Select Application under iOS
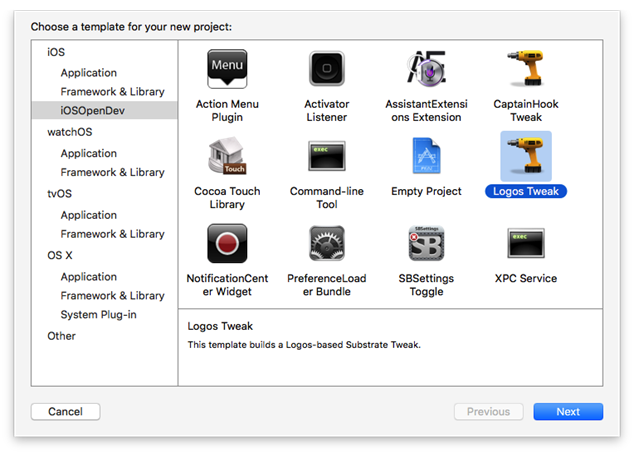634x454 pixels. click(89, 73)
